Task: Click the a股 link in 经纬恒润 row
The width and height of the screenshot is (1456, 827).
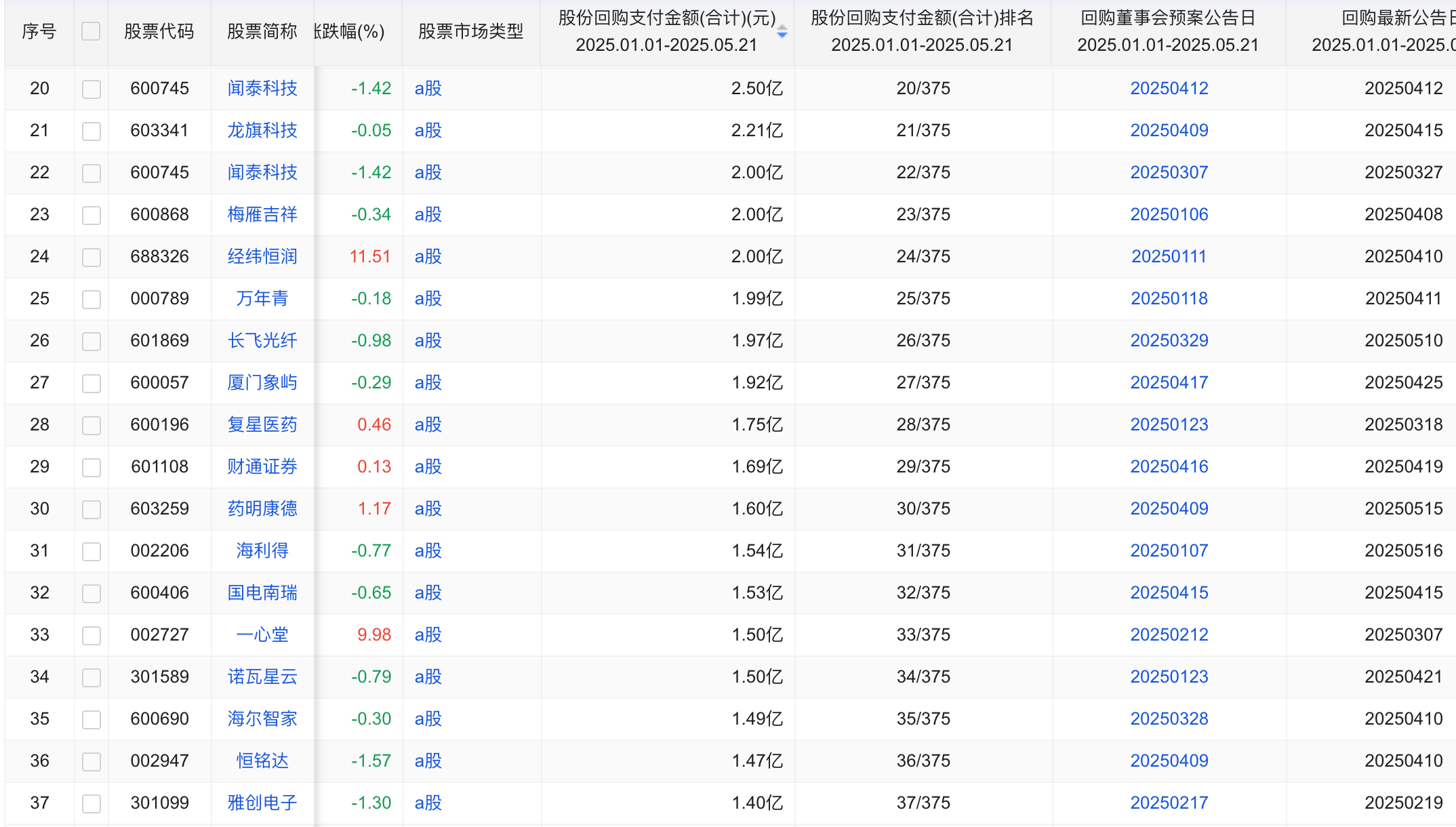Action: click(x=428, y=256)
